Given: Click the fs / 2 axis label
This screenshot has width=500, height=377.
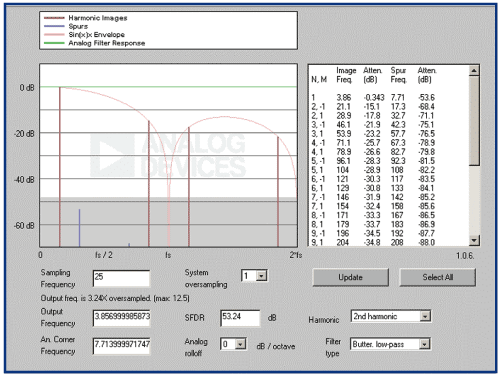Looking at the screenshot, I should click(x=104, y=255).
